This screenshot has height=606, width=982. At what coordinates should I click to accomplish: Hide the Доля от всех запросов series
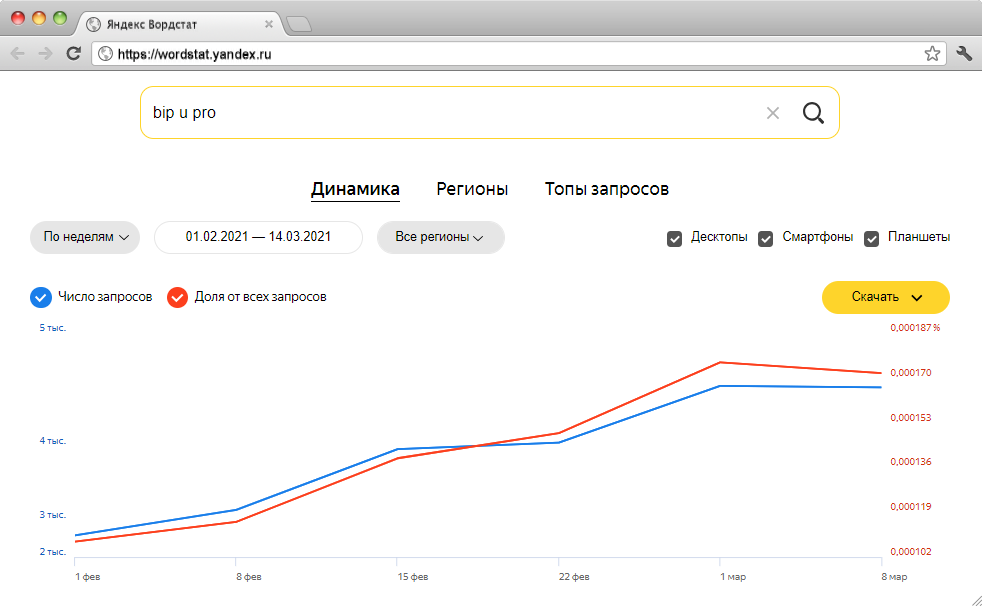tap(178, 297)
